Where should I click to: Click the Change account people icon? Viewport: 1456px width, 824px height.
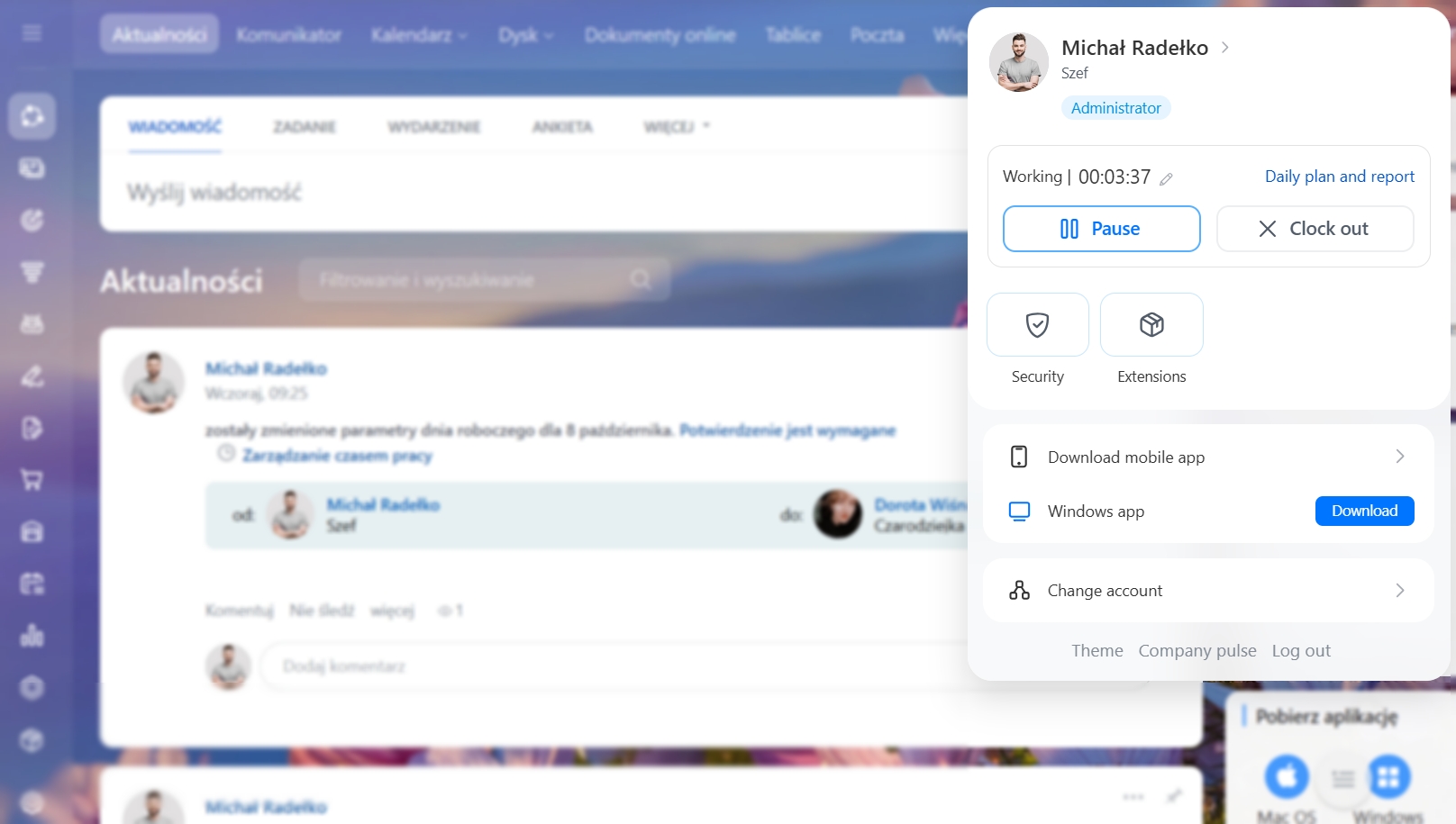pyautogui.click(x=1019, y=591)
